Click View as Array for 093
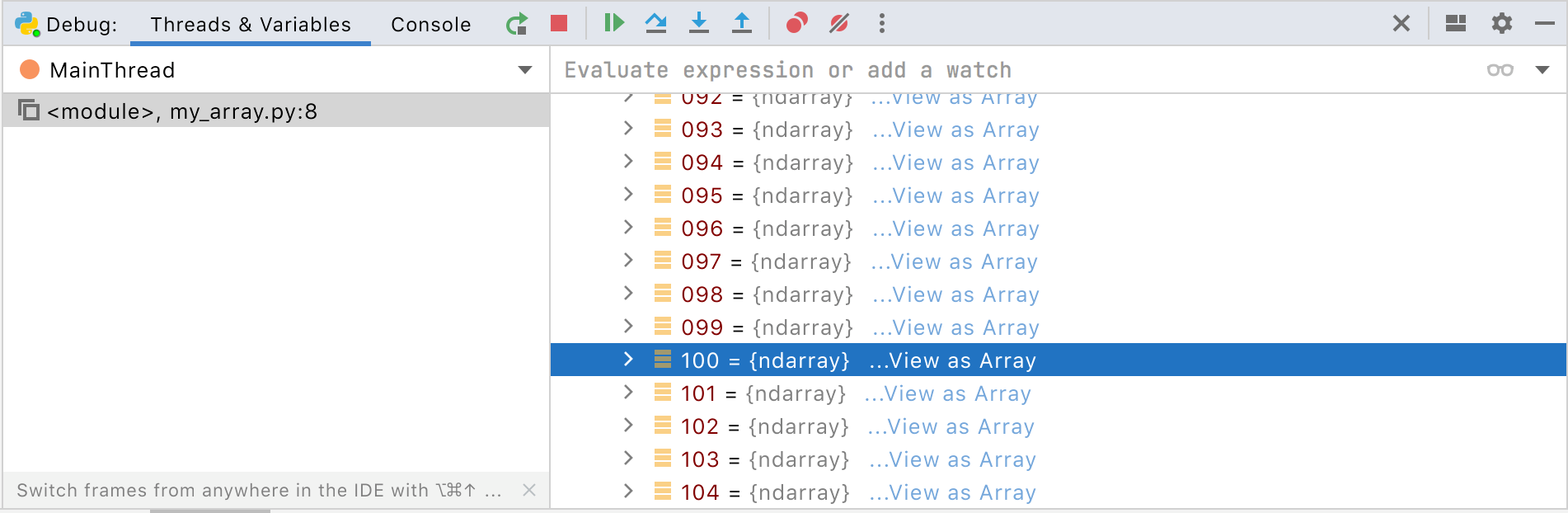This screenshot has height=513, width=1568. click(955, 129)
